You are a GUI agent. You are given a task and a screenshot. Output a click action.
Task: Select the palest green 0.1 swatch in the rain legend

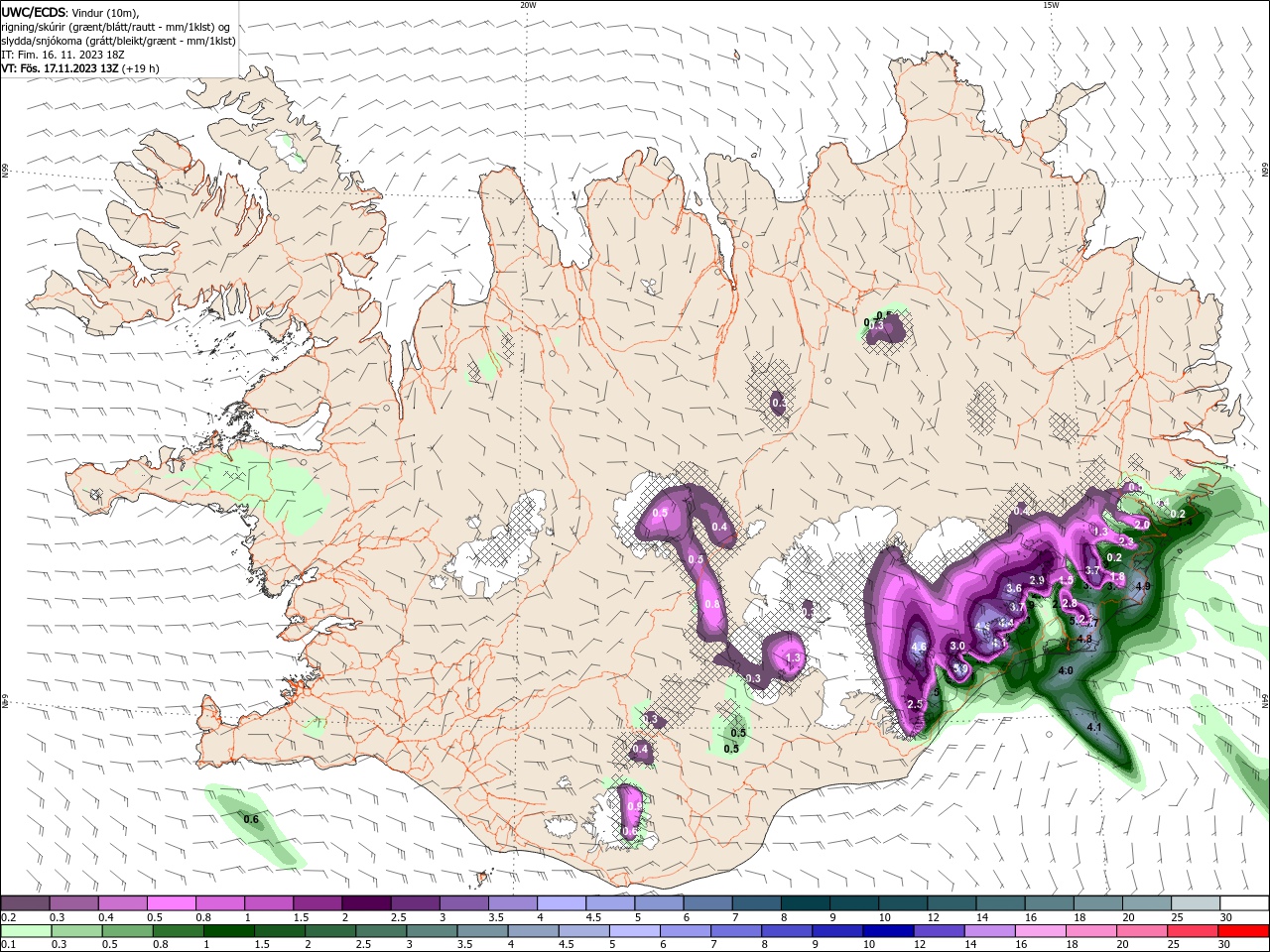[25, 930]
